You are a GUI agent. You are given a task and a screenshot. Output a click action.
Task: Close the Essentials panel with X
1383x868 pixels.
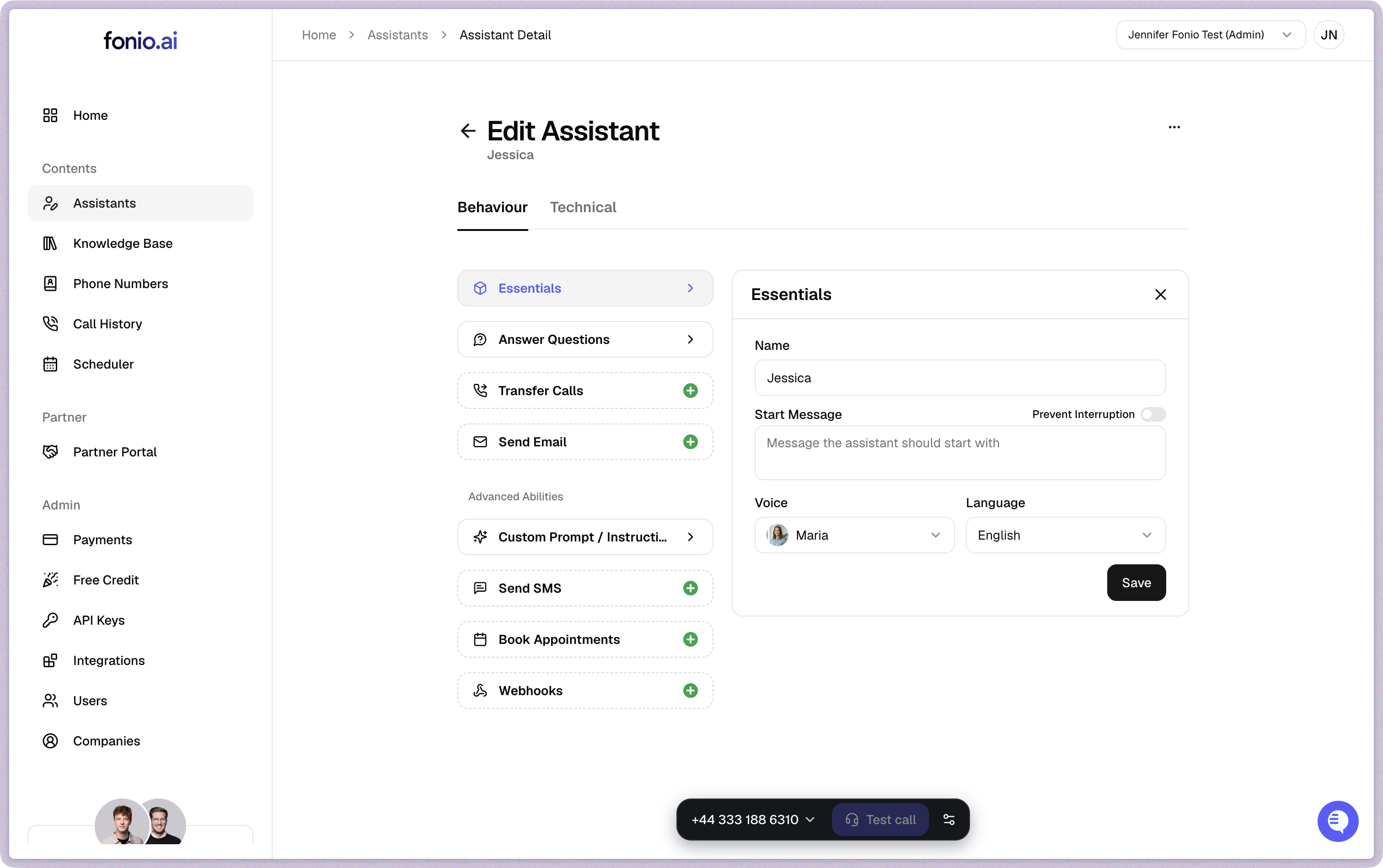click(x=1160, y=295)
